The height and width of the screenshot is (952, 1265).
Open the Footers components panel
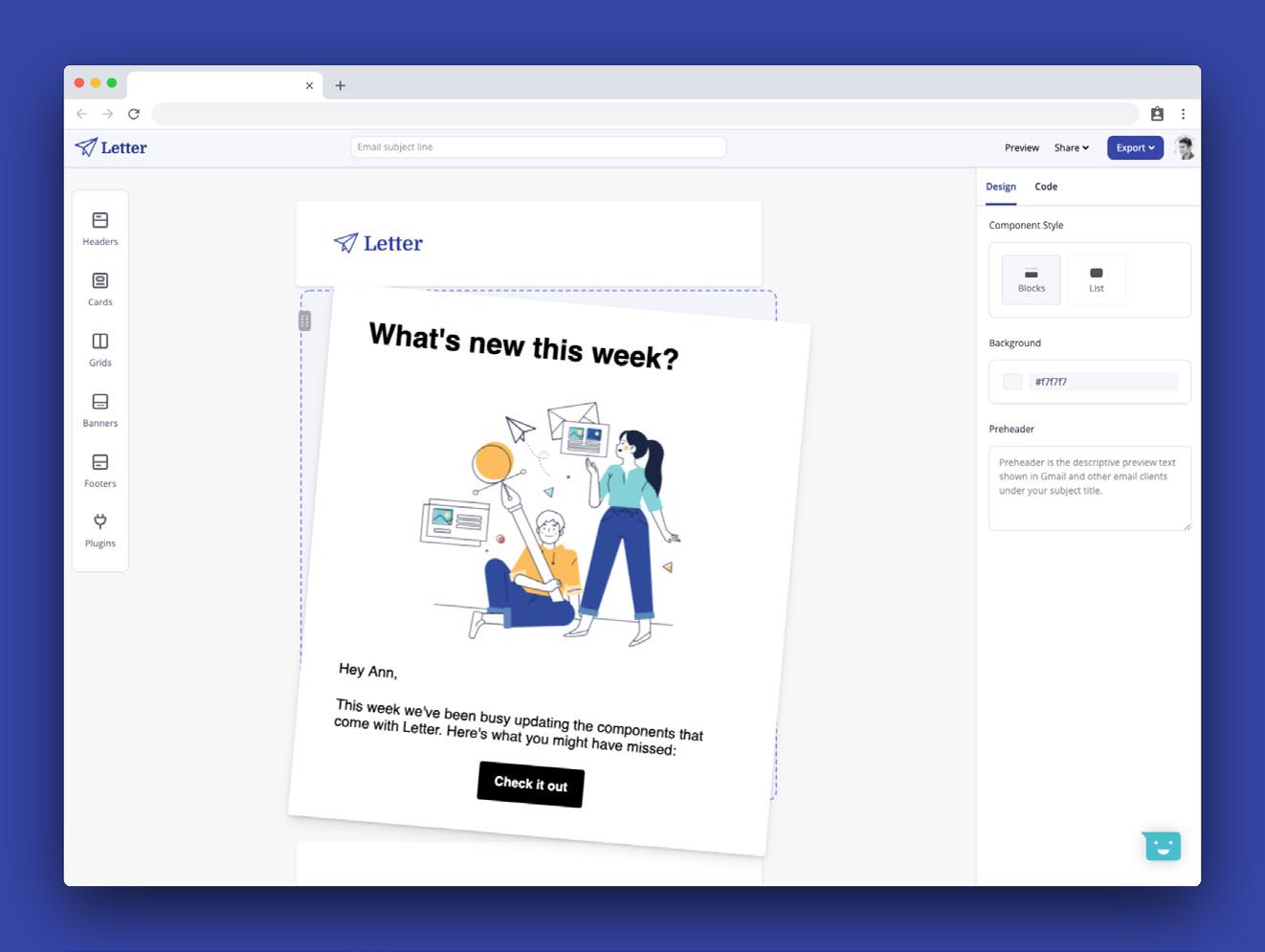pos(100,470)
